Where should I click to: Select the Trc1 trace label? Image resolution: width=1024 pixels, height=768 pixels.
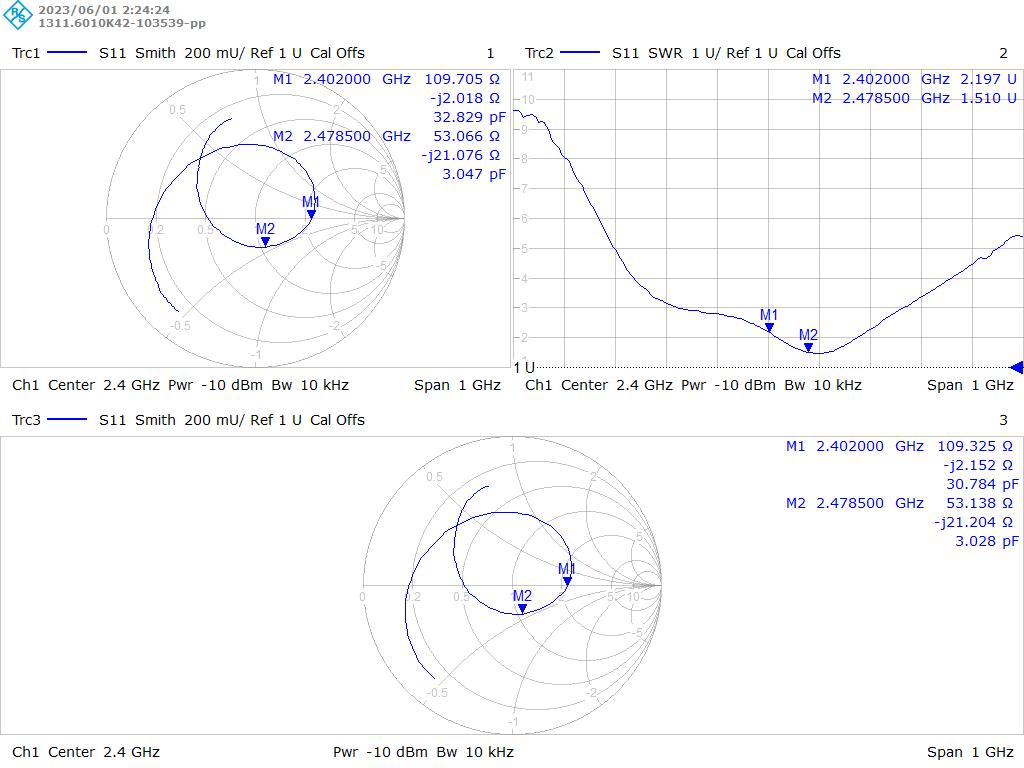coord(26,53)
